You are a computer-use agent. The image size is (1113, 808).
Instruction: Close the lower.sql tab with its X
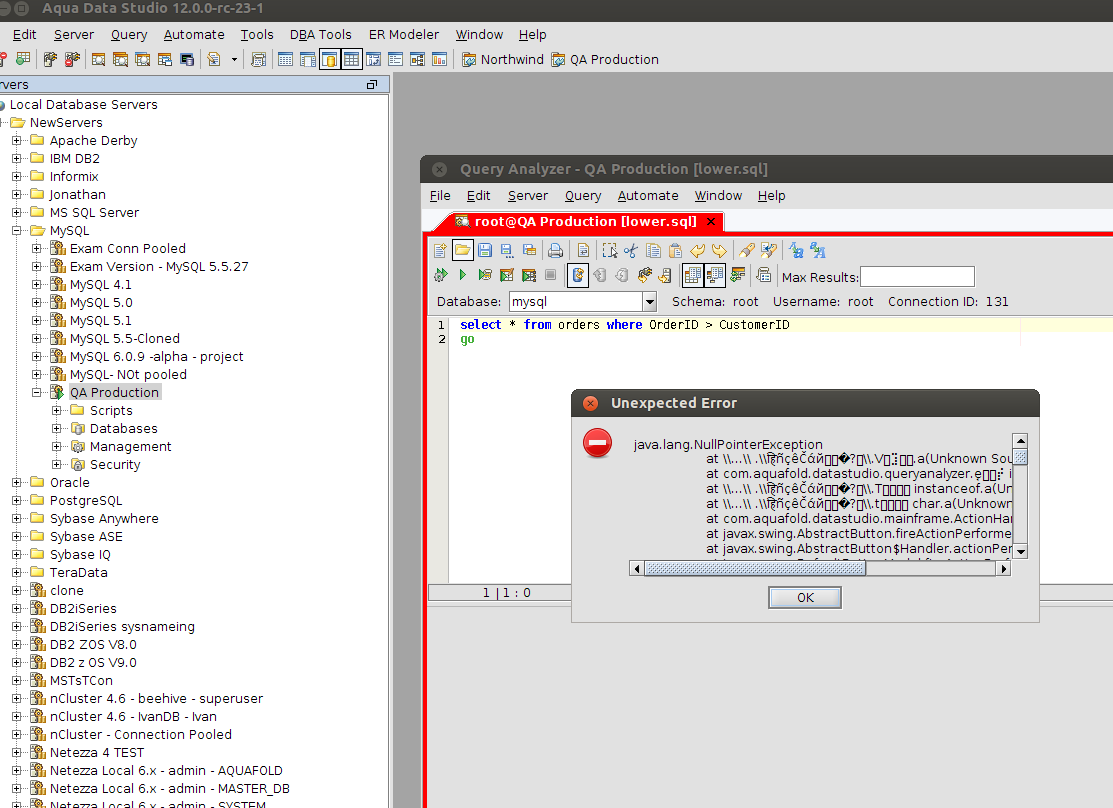[711, 222]
